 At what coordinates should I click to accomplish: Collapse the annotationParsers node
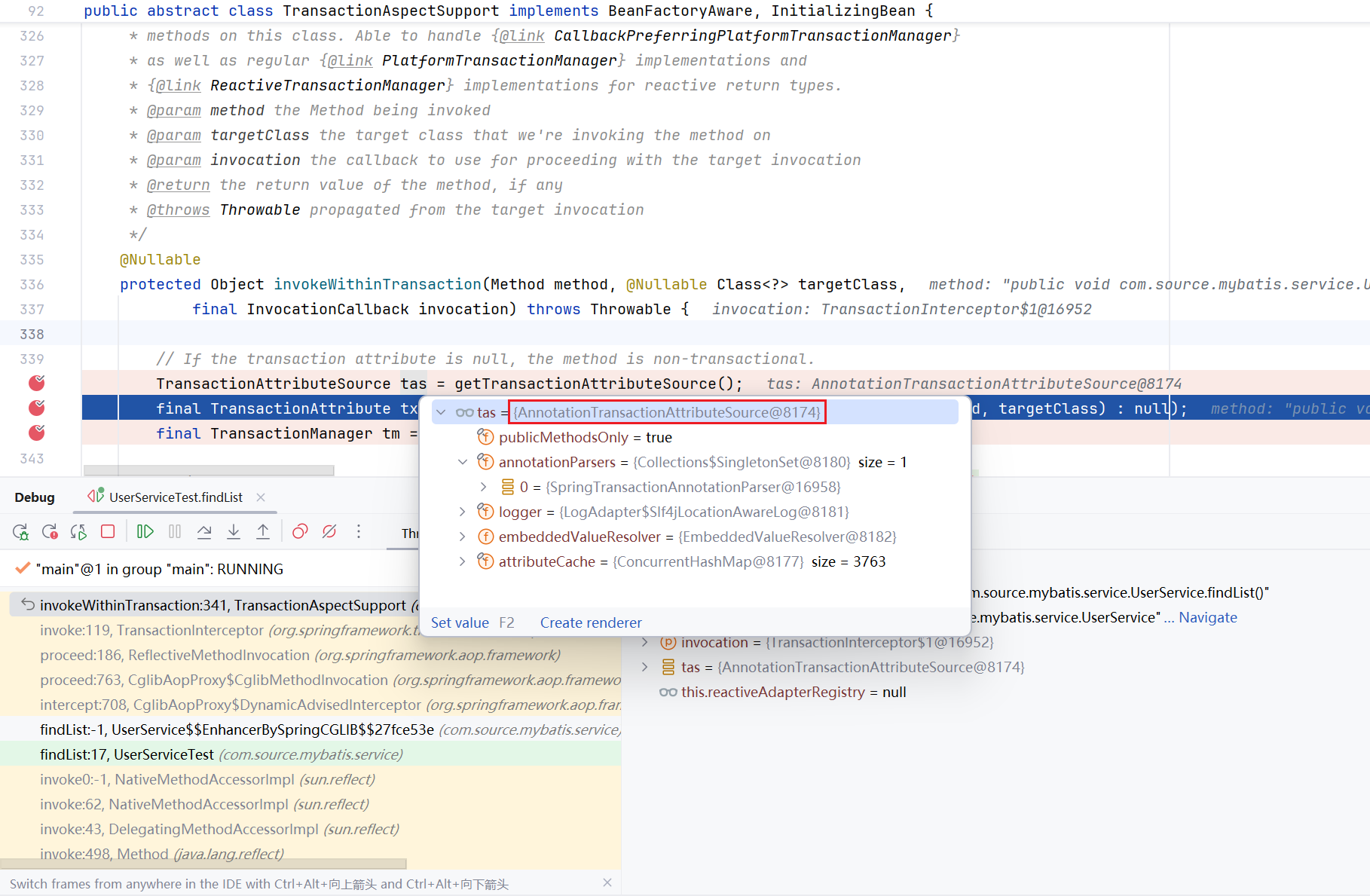[463, 462]
